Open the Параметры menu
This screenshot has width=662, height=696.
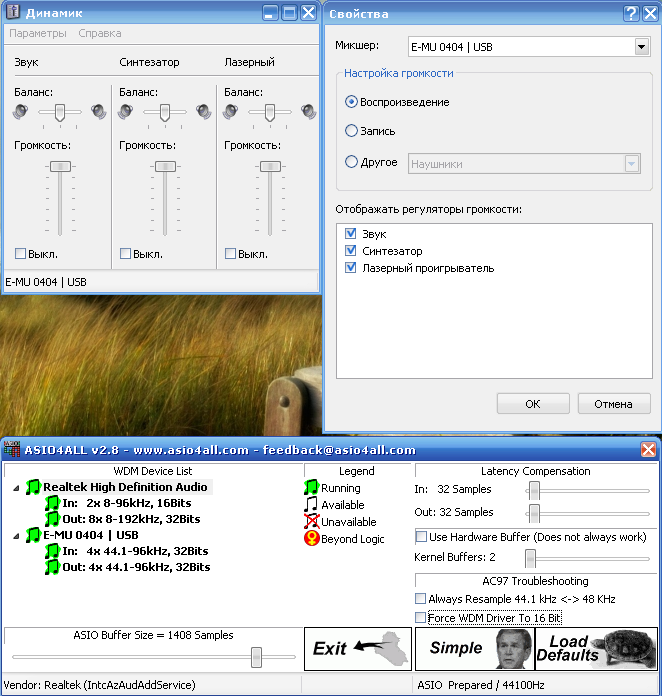38,33
